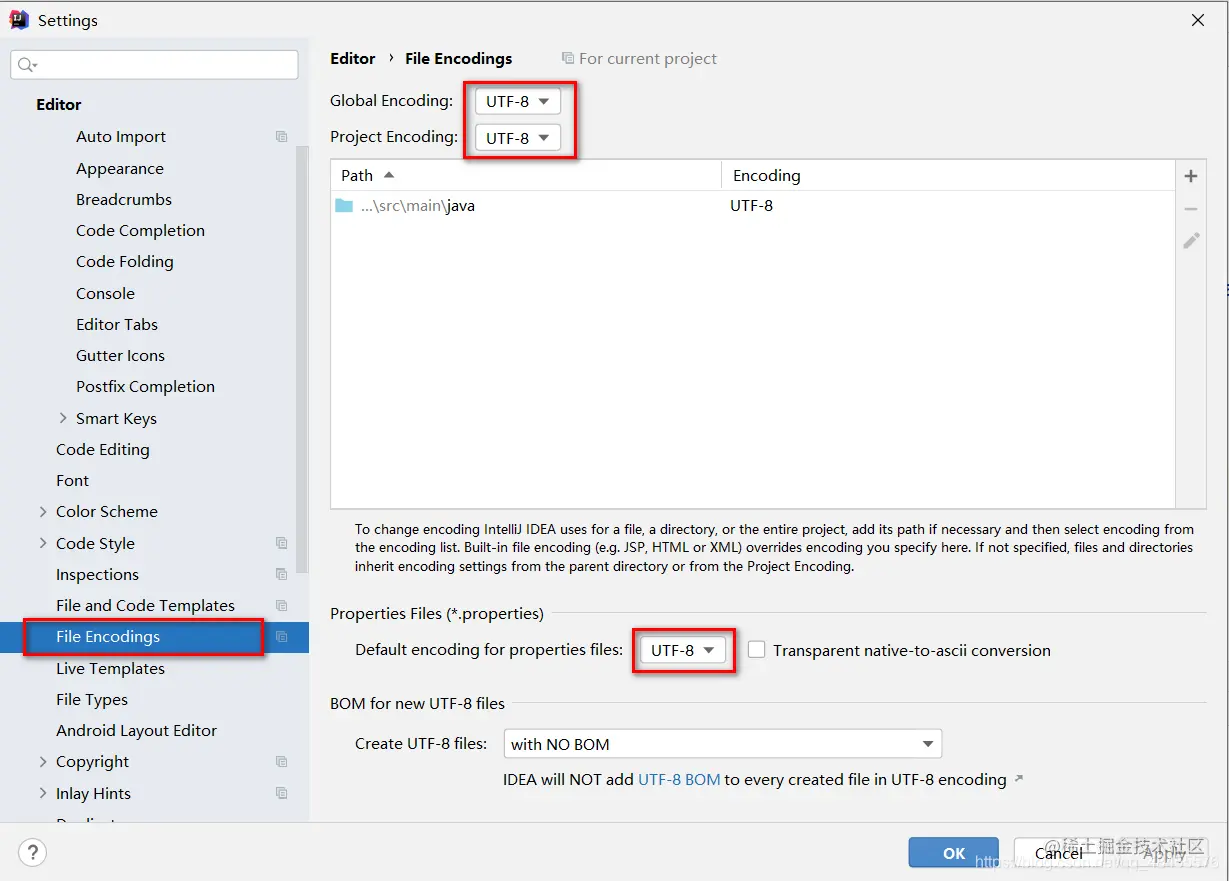1229x881 pixels.
Task: Click into the settings search field
Action: [154, 65]
